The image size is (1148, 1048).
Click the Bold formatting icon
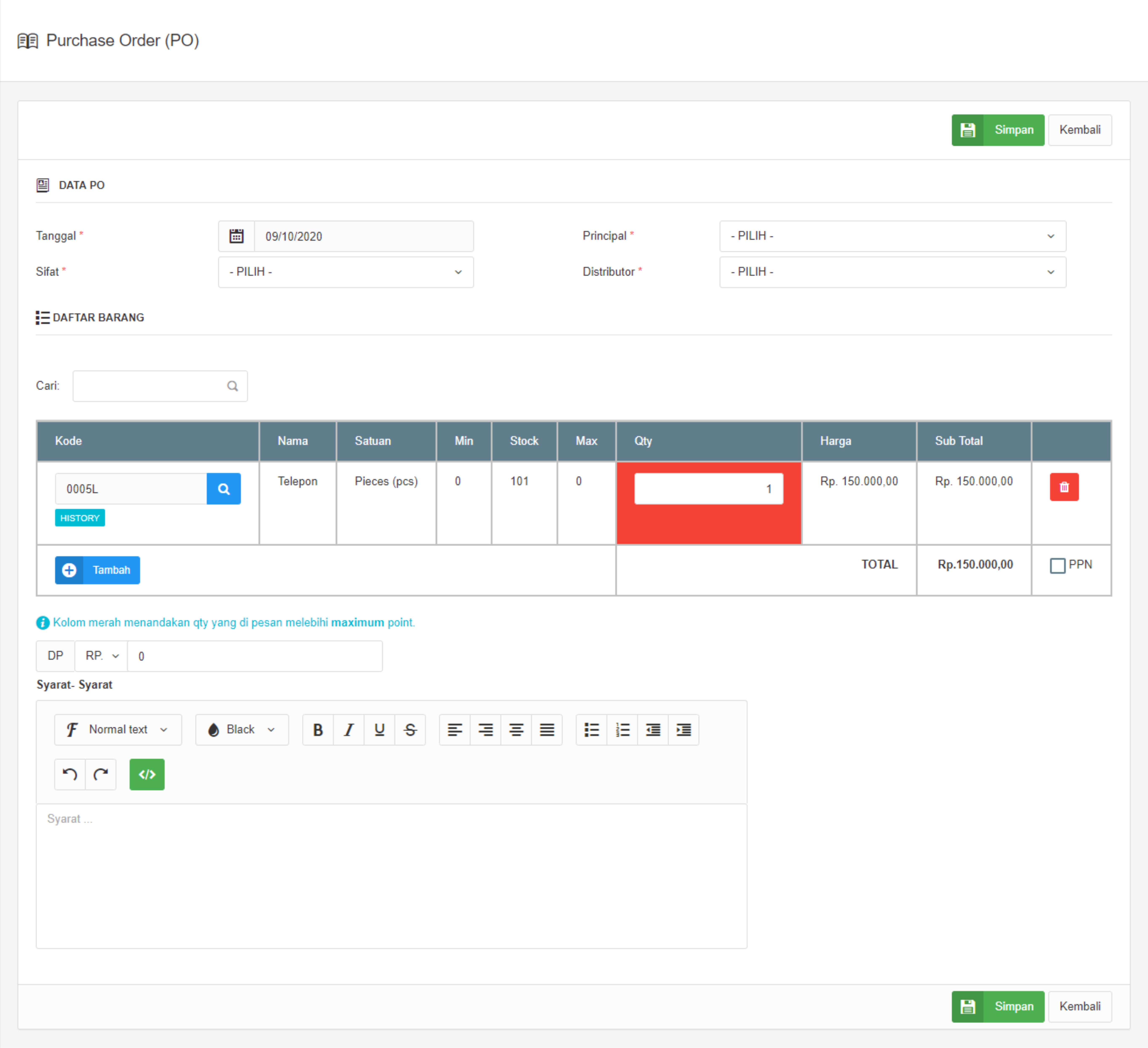pyautogui.click(x=318, y=730)
